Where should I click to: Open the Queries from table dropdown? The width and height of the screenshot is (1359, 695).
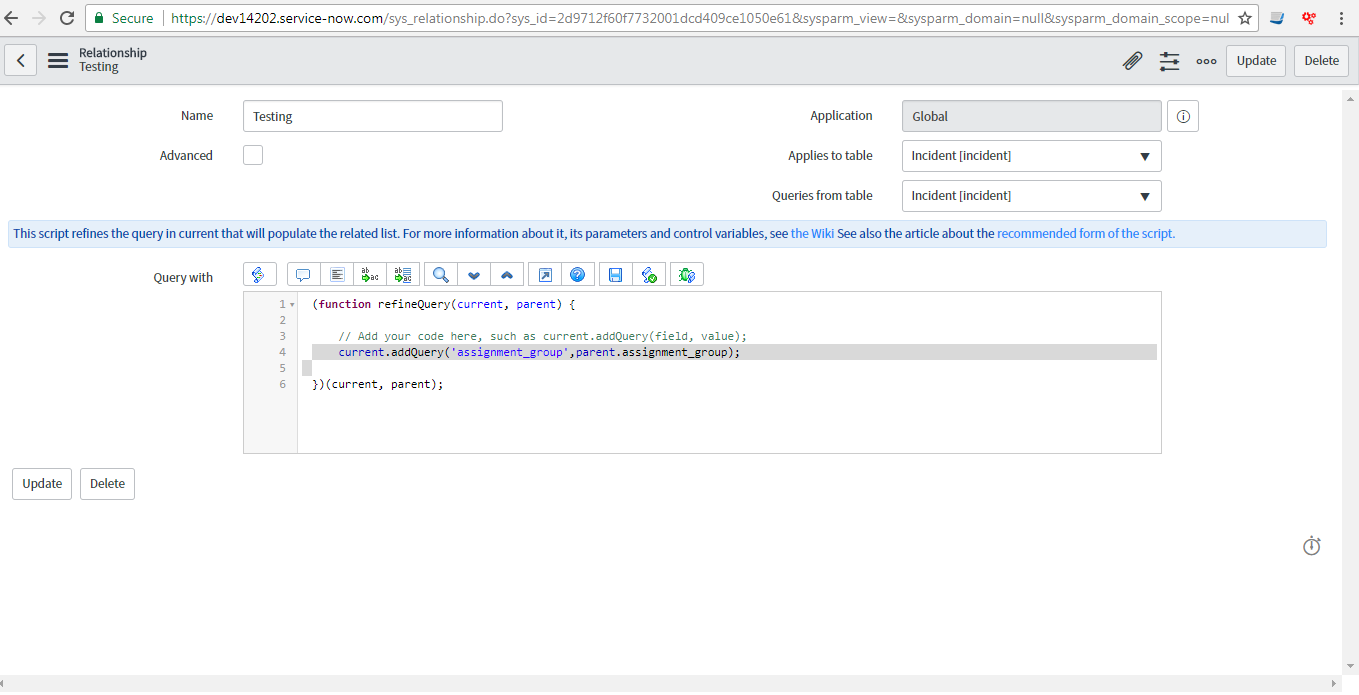tap(1031, 196)
